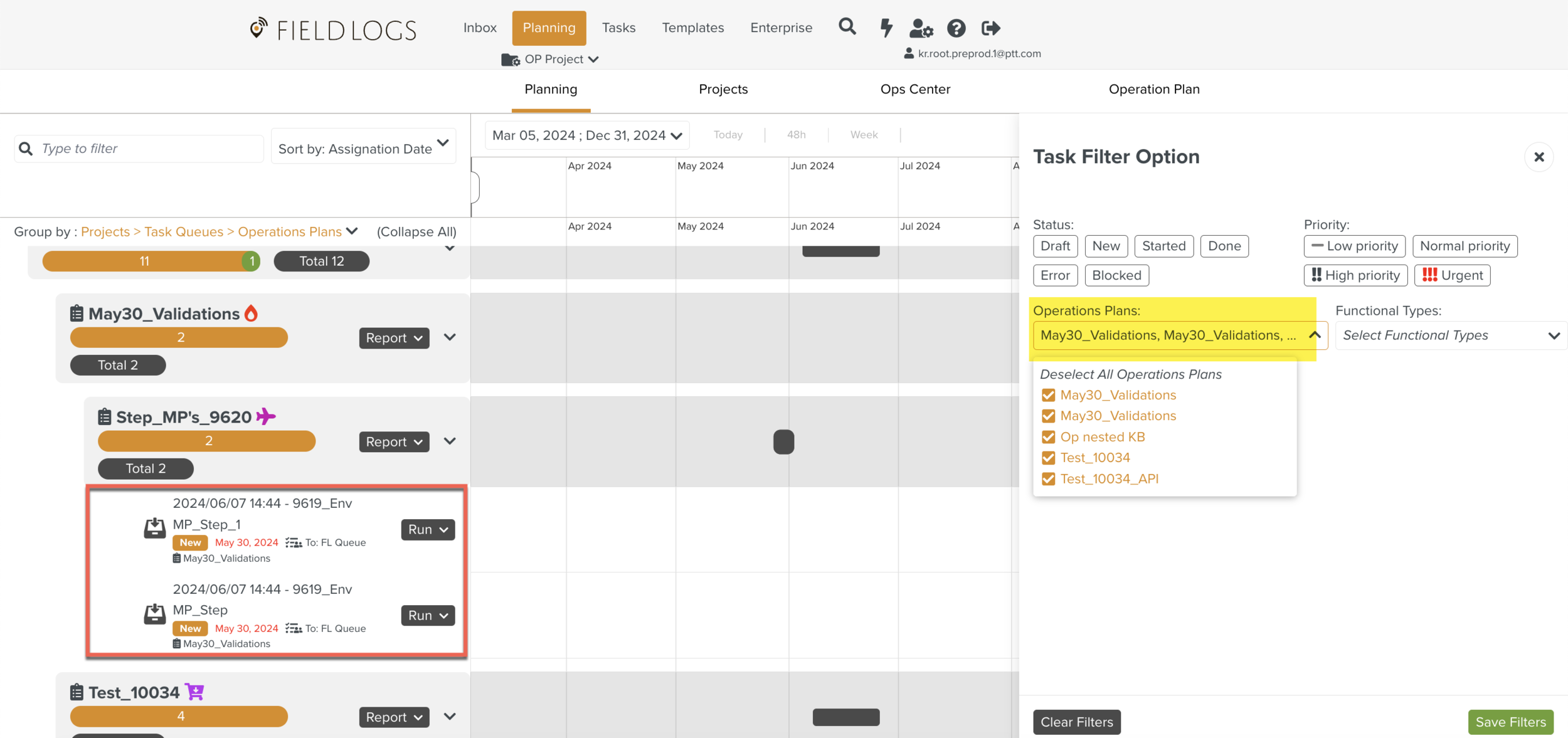Click the Save Filters button
Screen dimensions: 1568x738
pyautogui.click(x=1510, y=722)
